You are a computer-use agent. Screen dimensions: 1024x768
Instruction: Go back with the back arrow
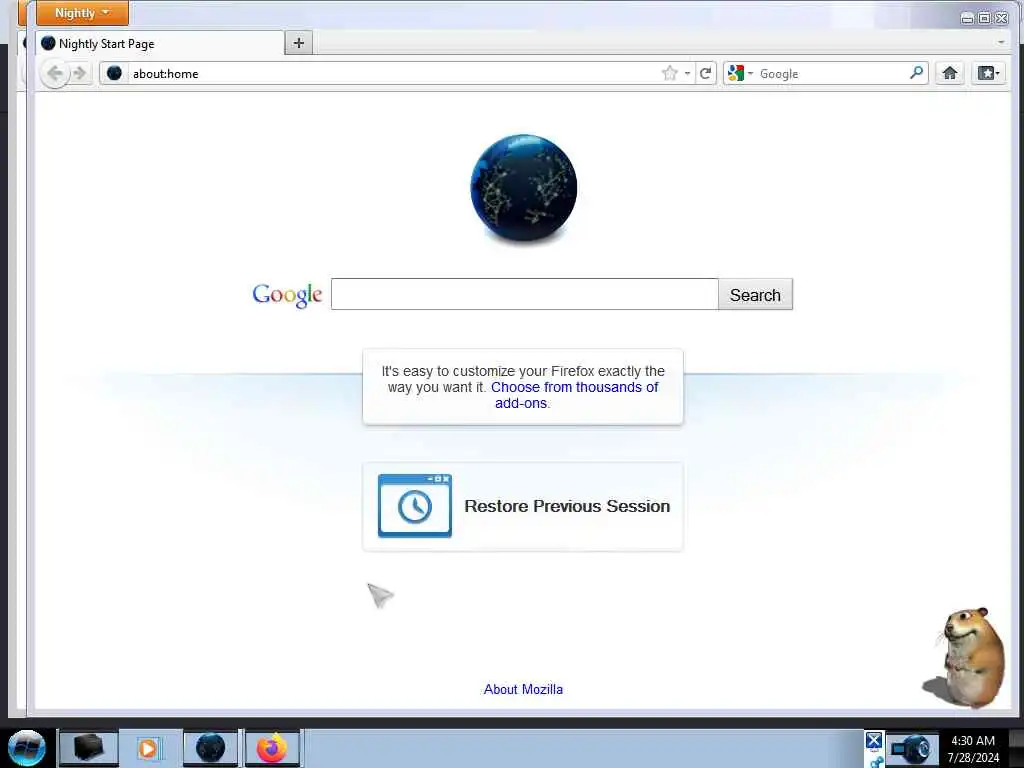(55, 73)
